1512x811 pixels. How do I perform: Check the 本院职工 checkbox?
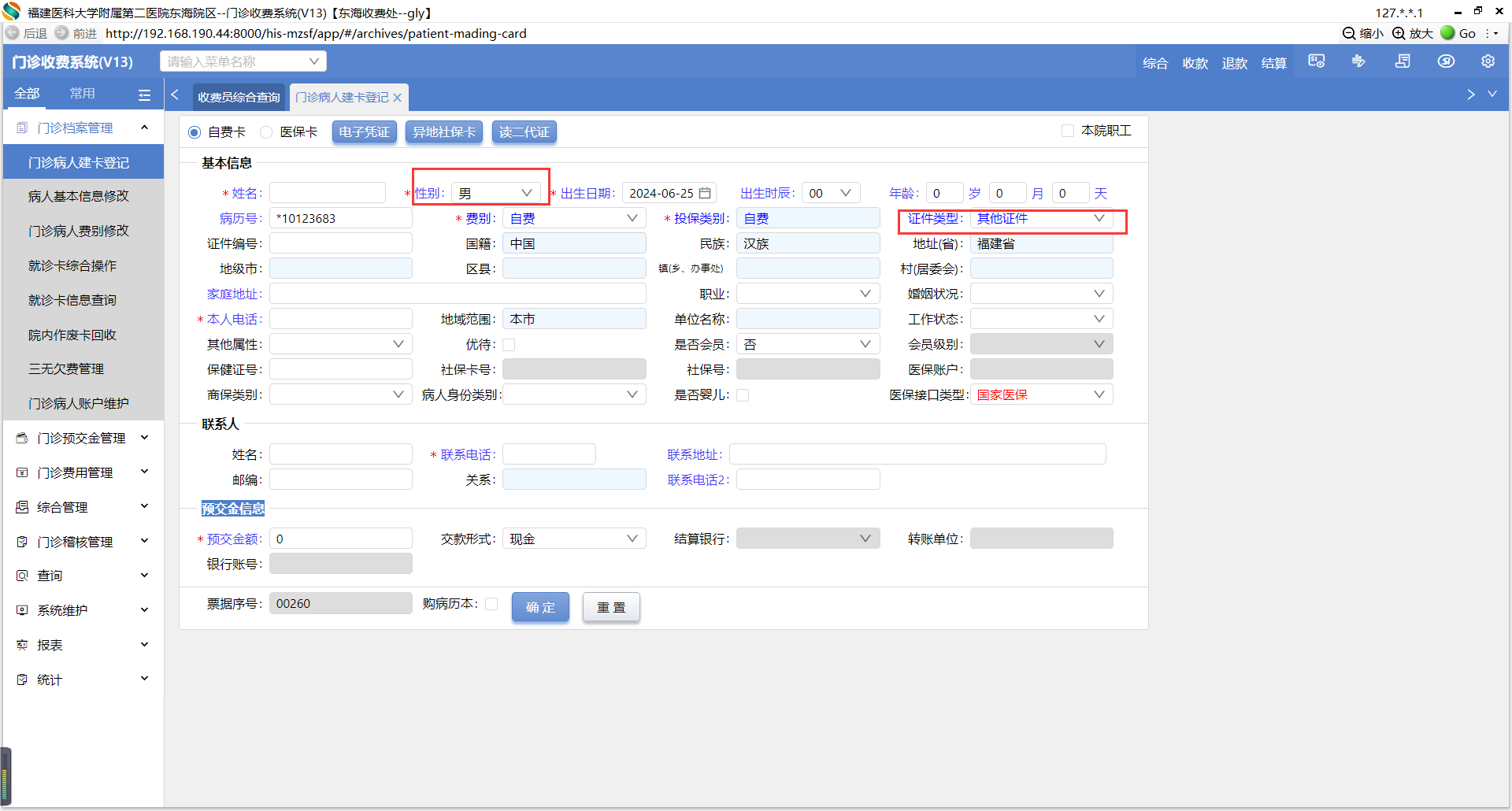(x=1068, y=131)
